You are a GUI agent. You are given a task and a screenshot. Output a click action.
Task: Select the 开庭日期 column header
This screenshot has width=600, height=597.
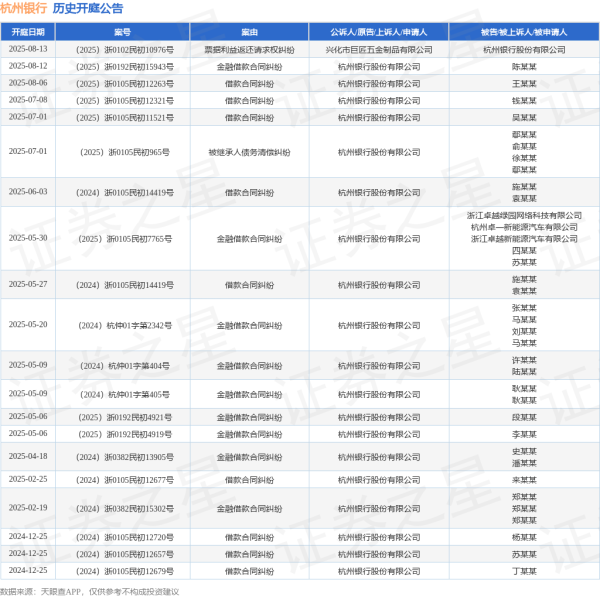pos(27,32)
